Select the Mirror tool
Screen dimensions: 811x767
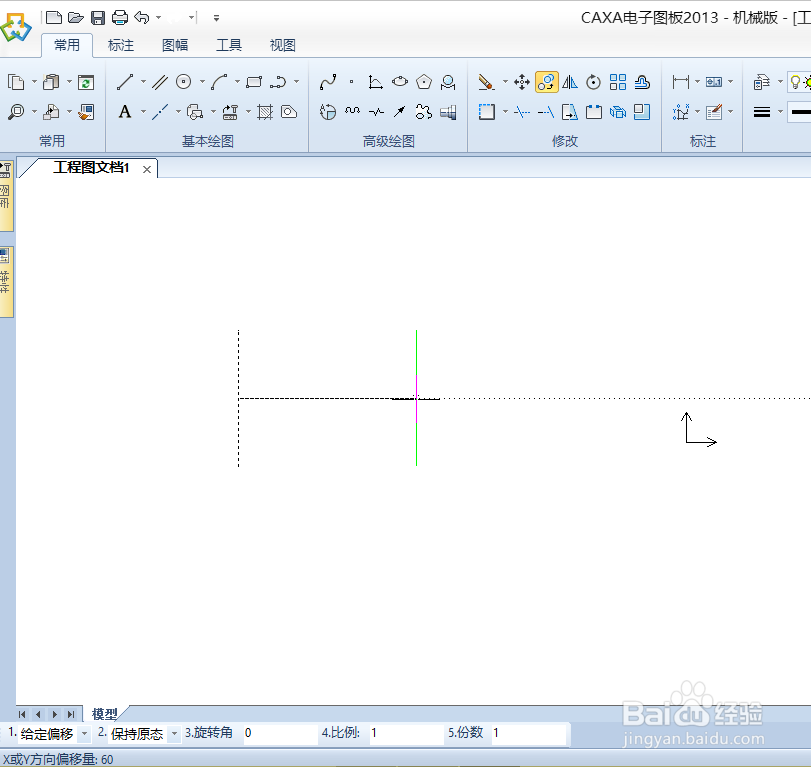point(570,82)
